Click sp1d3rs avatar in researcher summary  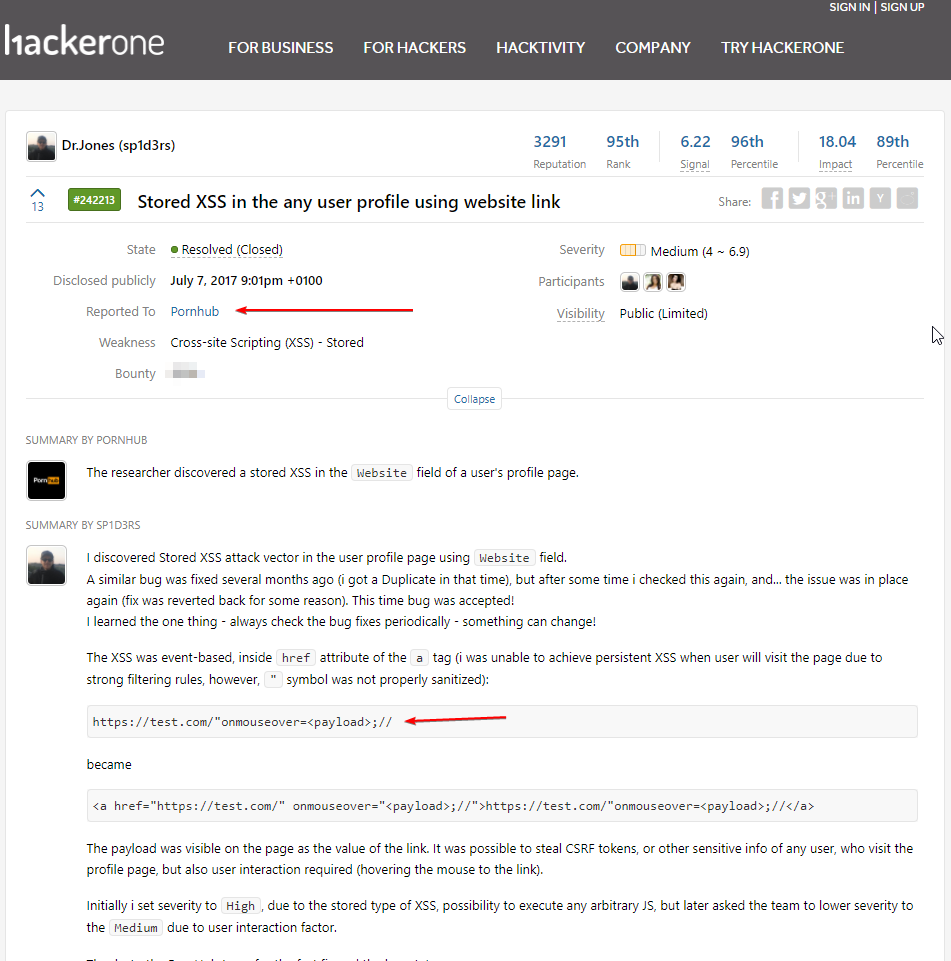point(46,565)
